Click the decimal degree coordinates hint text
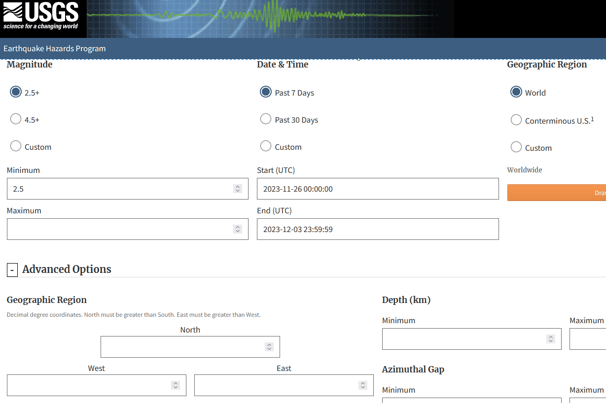This screenshot has width=606, height=403. [x=133, y=315]
